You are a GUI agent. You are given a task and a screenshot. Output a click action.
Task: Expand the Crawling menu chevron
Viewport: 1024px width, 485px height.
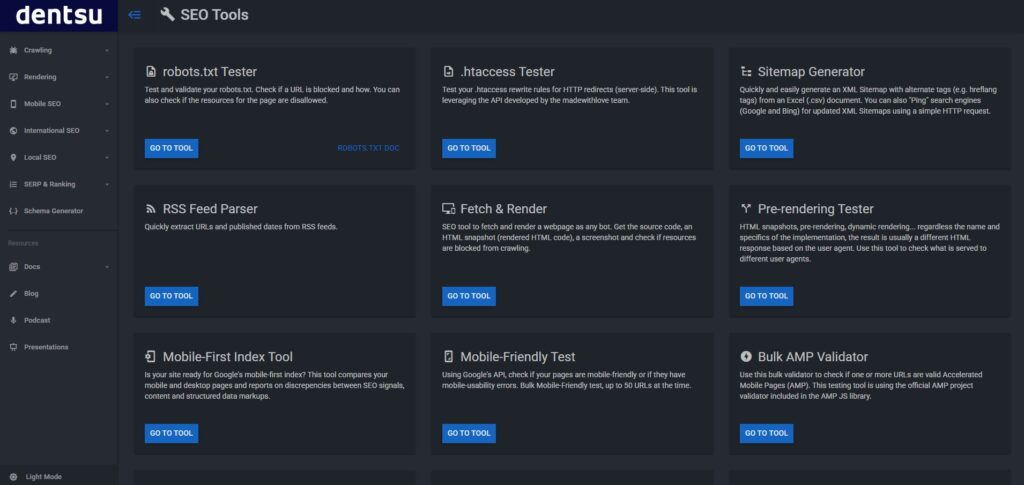(x=107, y=50)
